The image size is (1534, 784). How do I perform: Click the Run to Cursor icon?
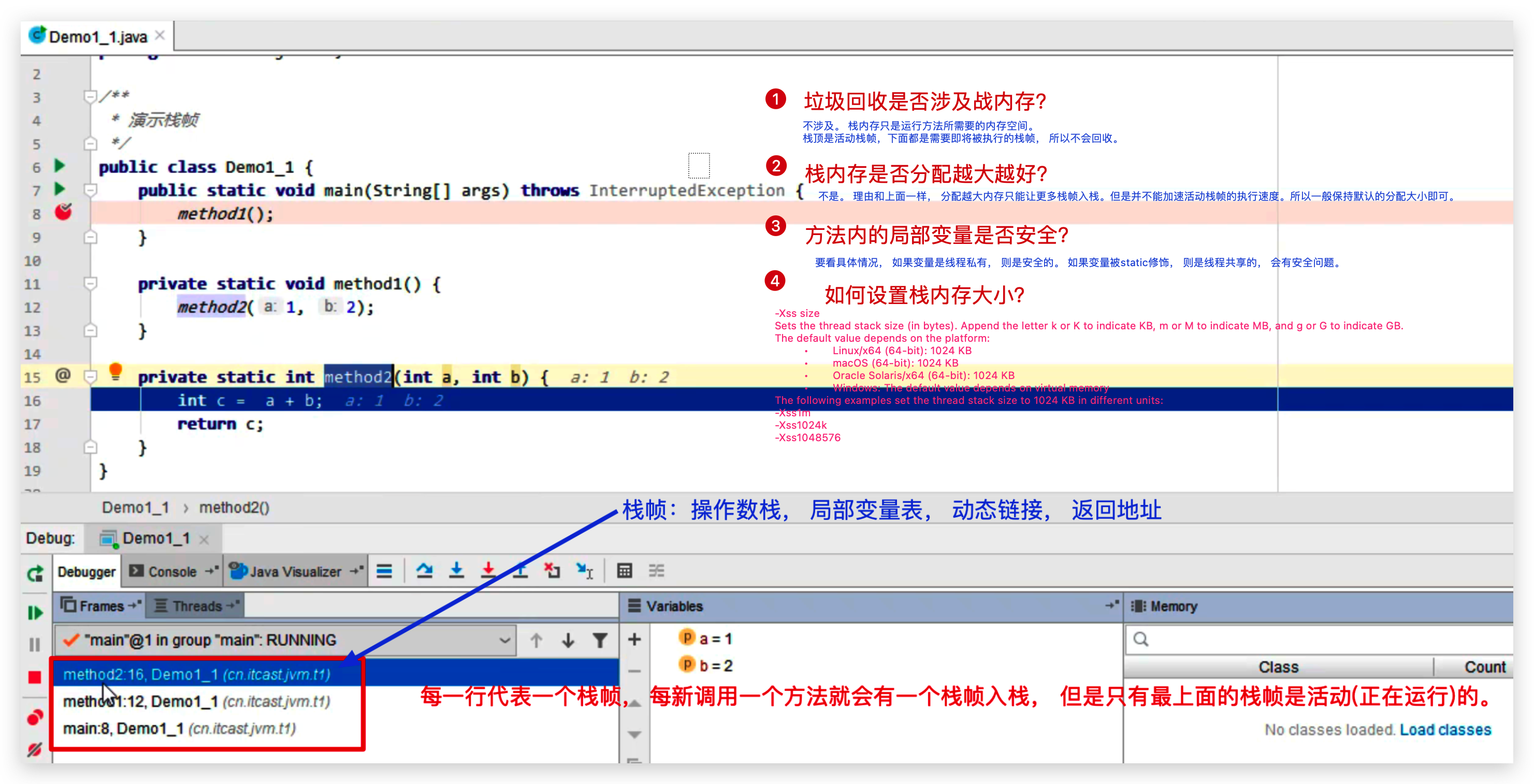point(584,571)
